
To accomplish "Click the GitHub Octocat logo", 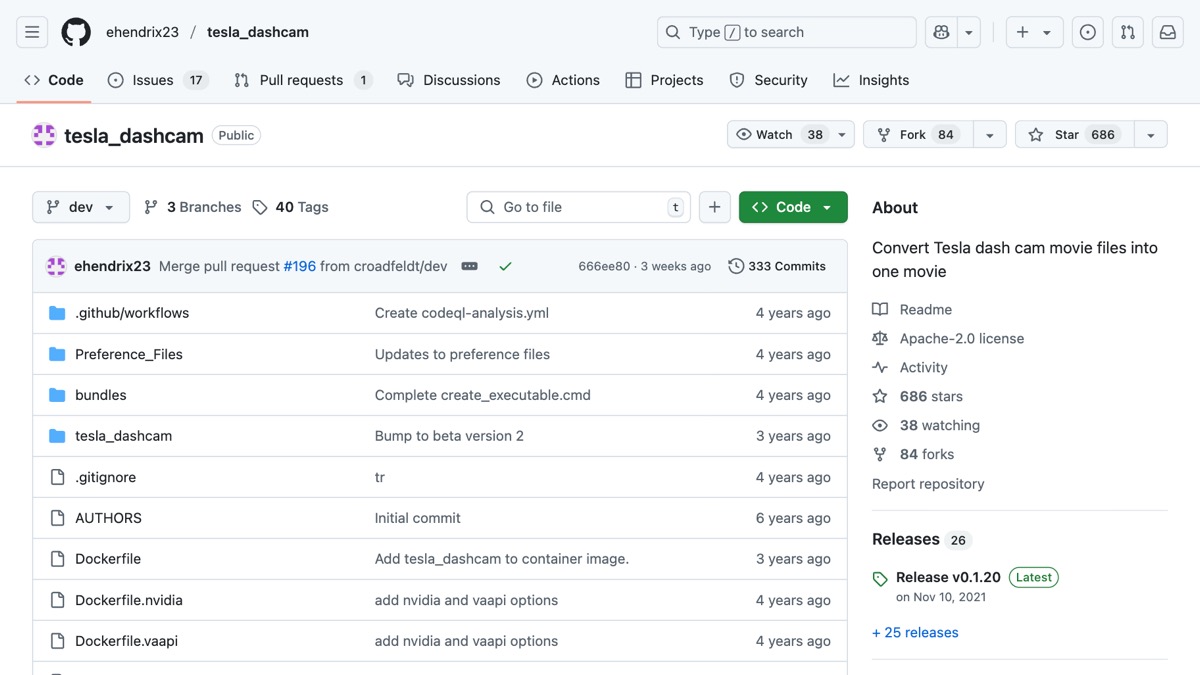I will point(76,32).
